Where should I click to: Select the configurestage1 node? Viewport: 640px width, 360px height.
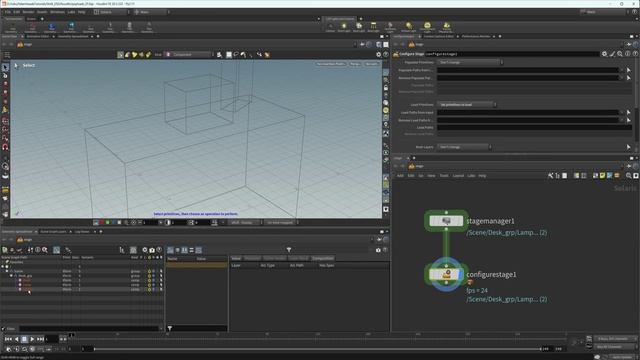pos(446,274)
